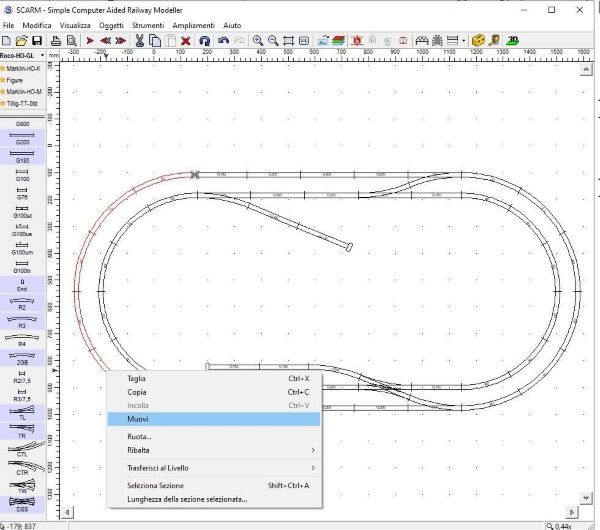Click the New project icon
This screenshot has height=530, width=600.
point(8,41)
